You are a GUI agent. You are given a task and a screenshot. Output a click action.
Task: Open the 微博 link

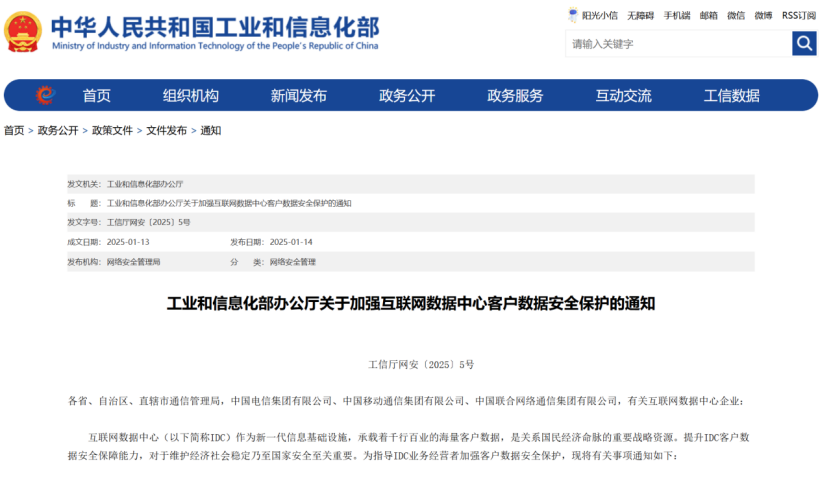(763, 15)
